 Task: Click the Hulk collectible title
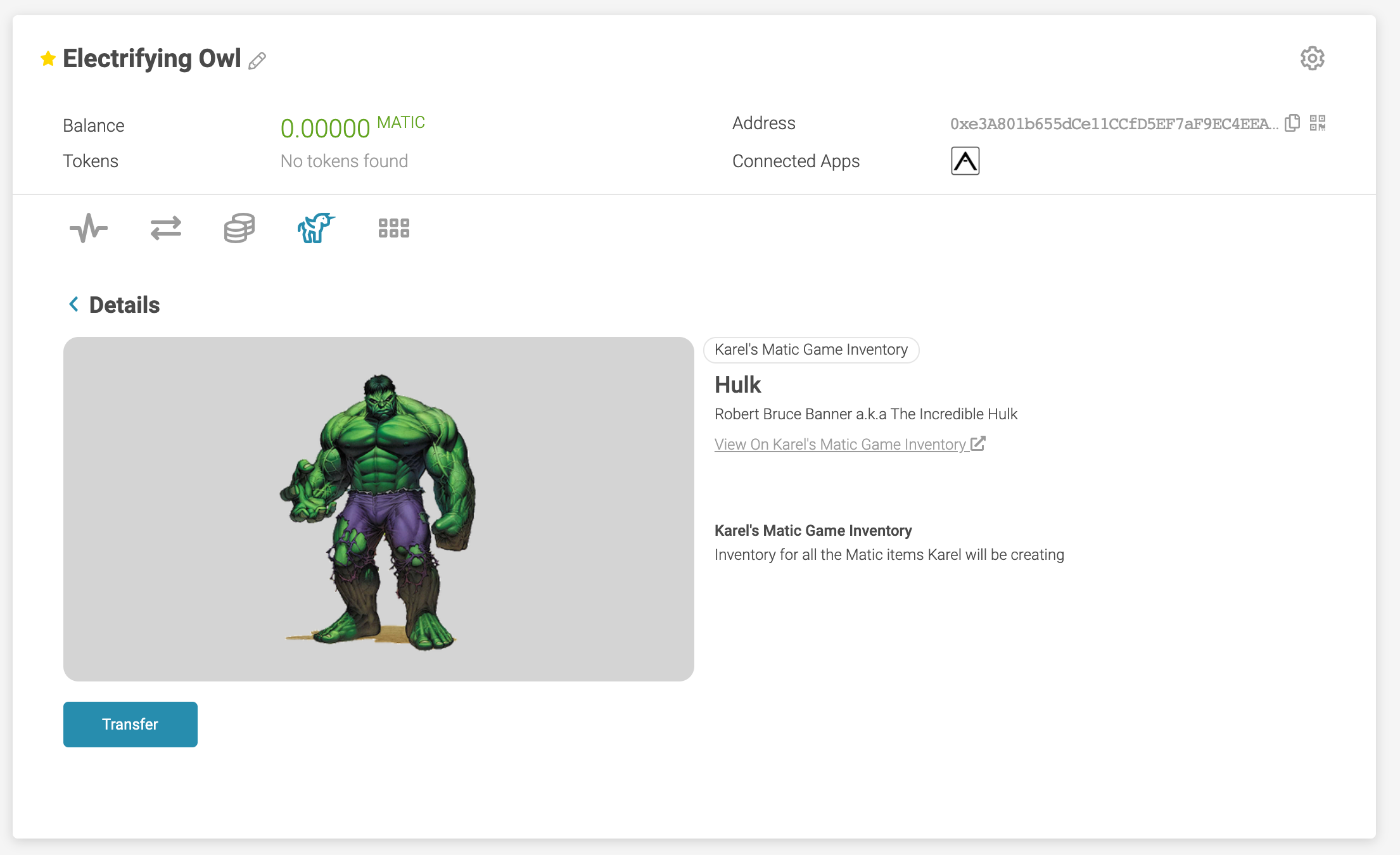point(737,385)
